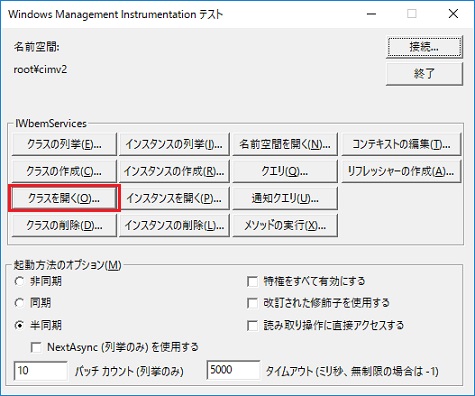Click the 終了 exit button
The width and height of the screenshot is (475, 396).
coord(424,74)
